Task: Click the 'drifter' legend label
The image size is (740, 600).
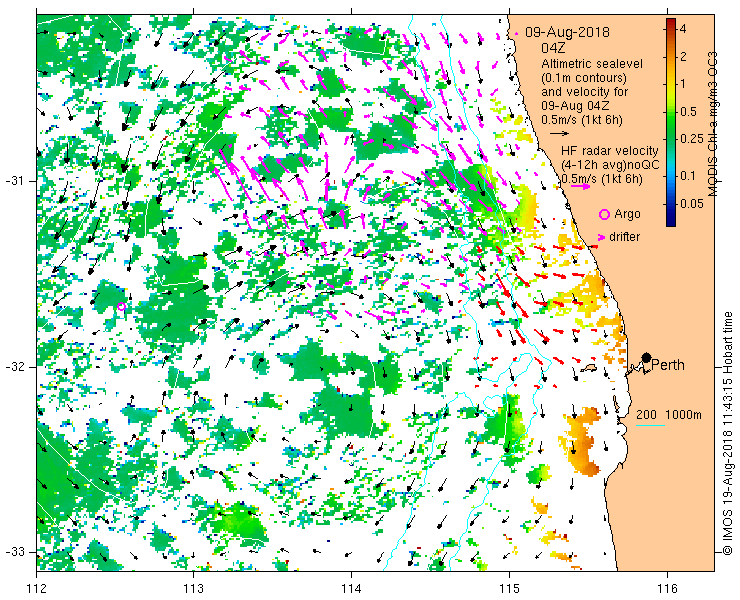Action: (624, 237)
